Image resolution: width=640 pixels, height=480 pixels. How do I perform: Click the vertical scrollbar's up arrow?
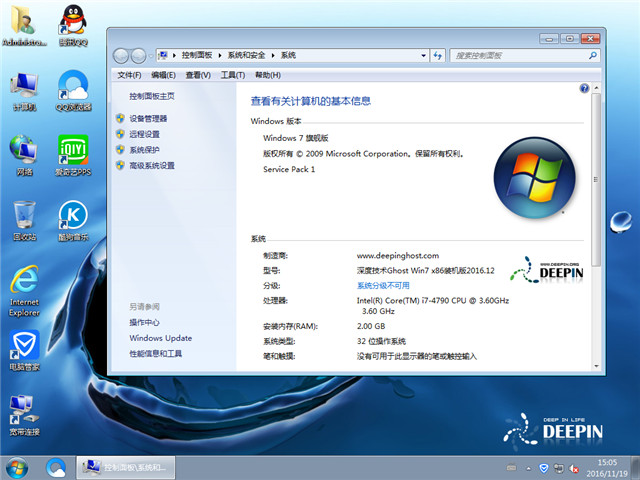point(596,88)
